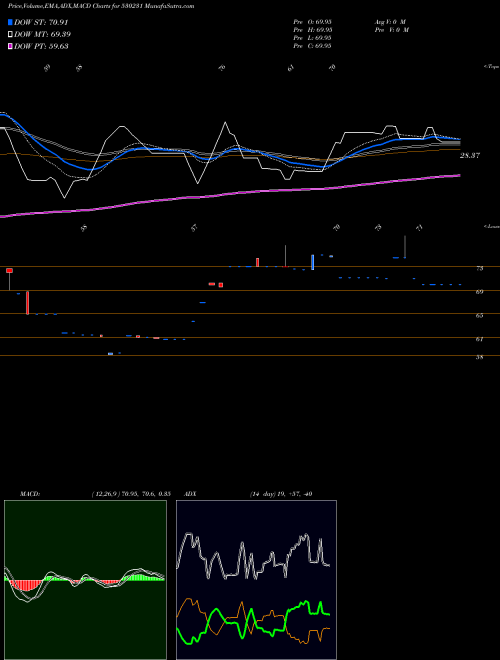Click the '<Tops' marker label
Screen dimensions: 500x660
tap(492, 67)
